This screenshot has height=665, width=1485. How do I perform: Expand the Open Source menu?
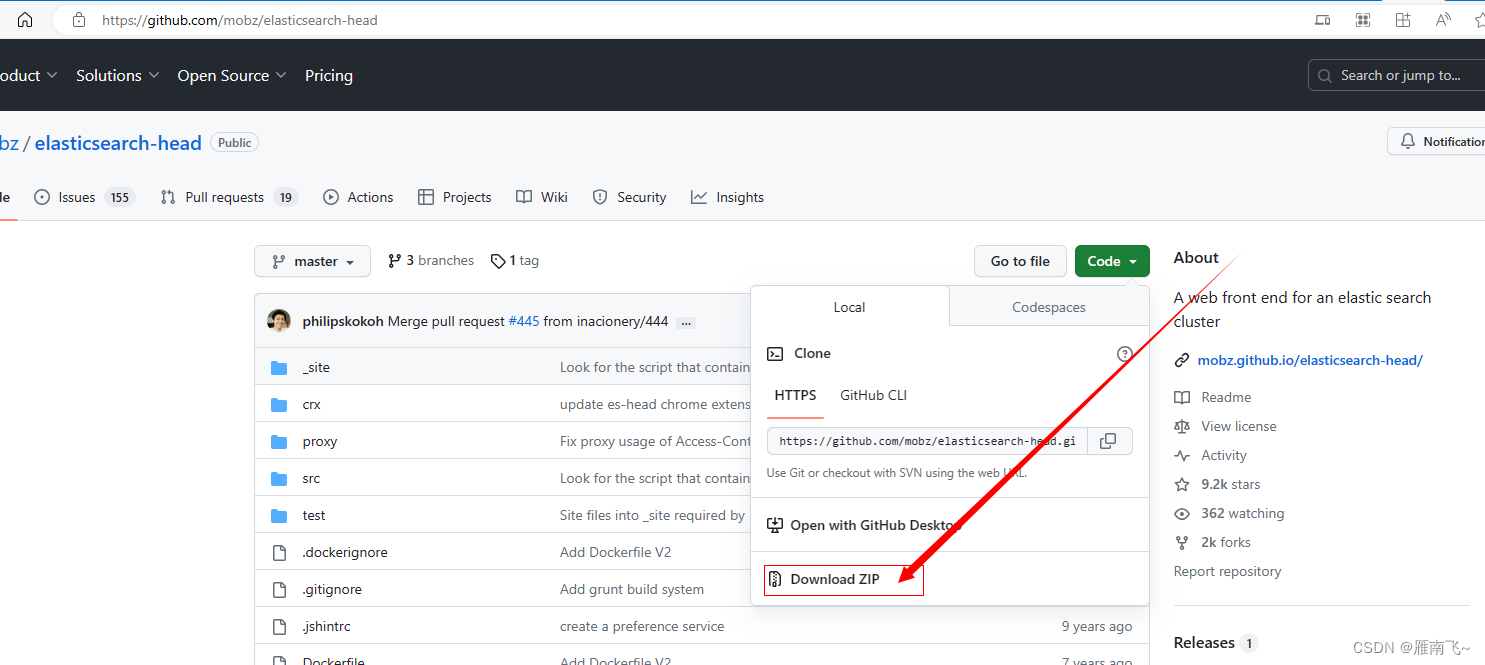coord(232,75)
